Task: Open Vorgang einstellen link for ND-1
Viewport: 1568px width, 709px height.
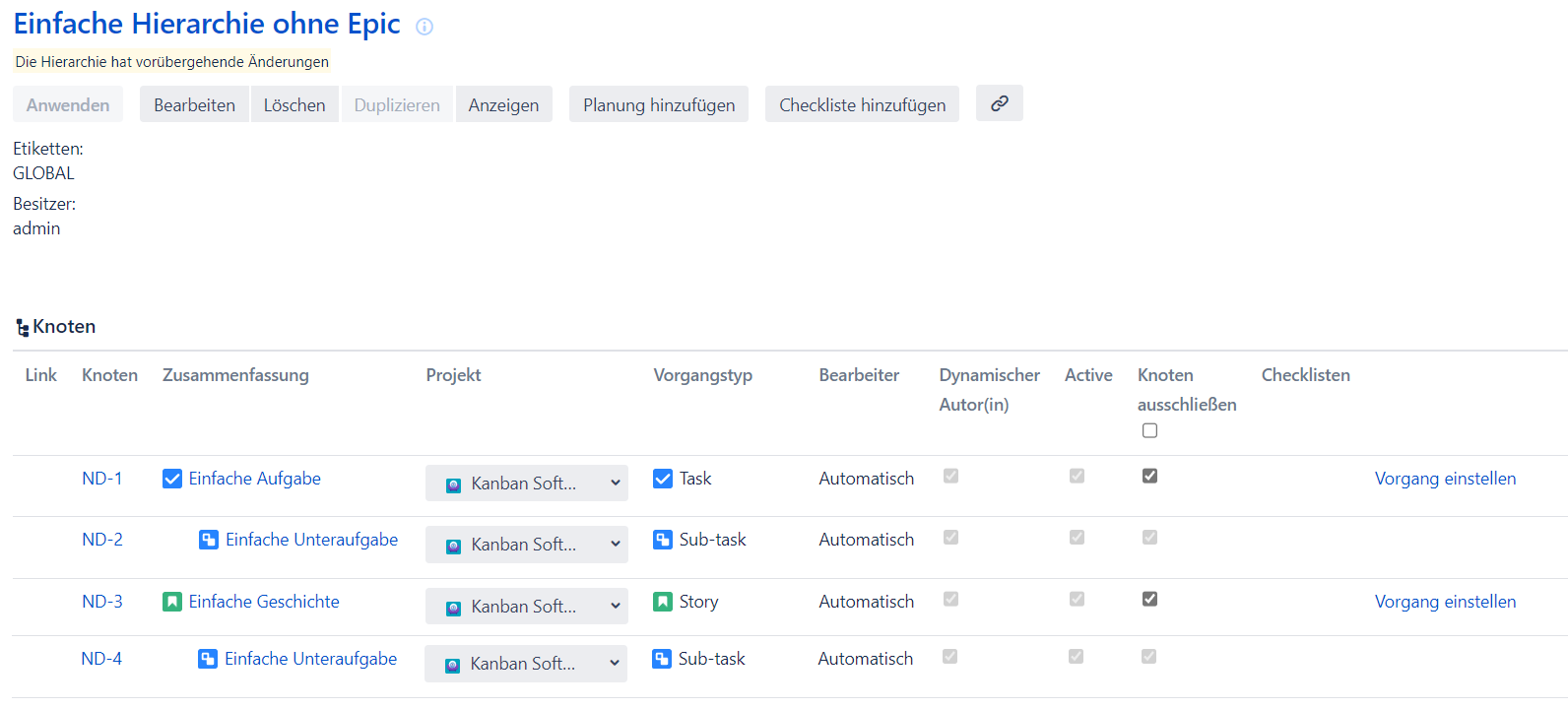Action: 1445,479
